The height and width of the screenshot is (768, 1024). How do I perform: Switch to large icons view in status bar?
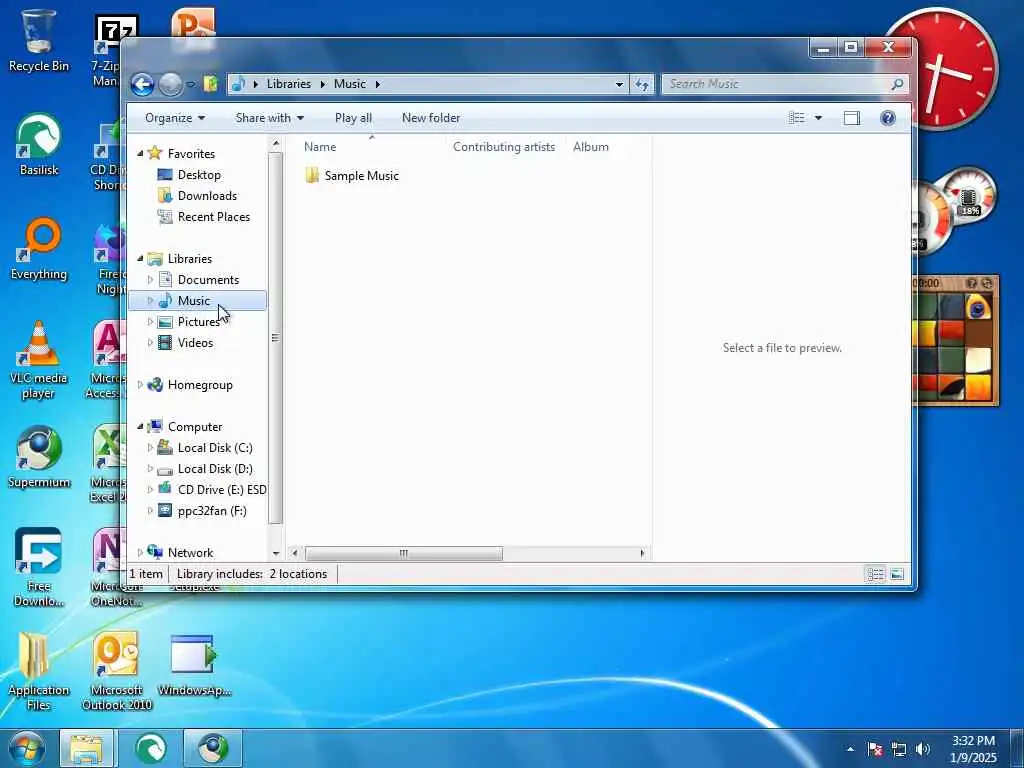[897, 574]
